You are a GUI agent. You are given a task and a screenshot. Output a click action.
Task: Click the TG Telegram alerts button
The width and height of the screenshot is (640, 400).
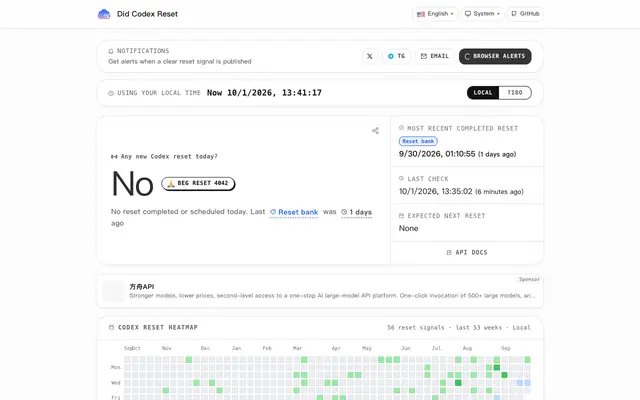396,56
